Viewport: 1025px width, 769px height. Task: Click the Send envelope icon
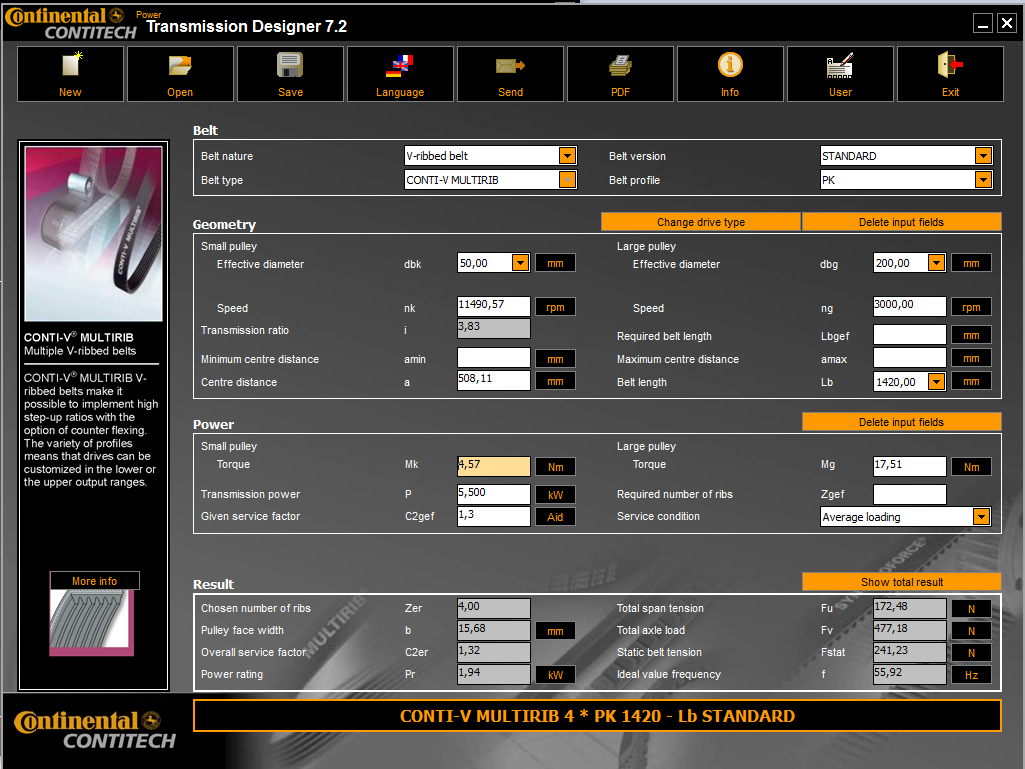click(x=510, y=74)
